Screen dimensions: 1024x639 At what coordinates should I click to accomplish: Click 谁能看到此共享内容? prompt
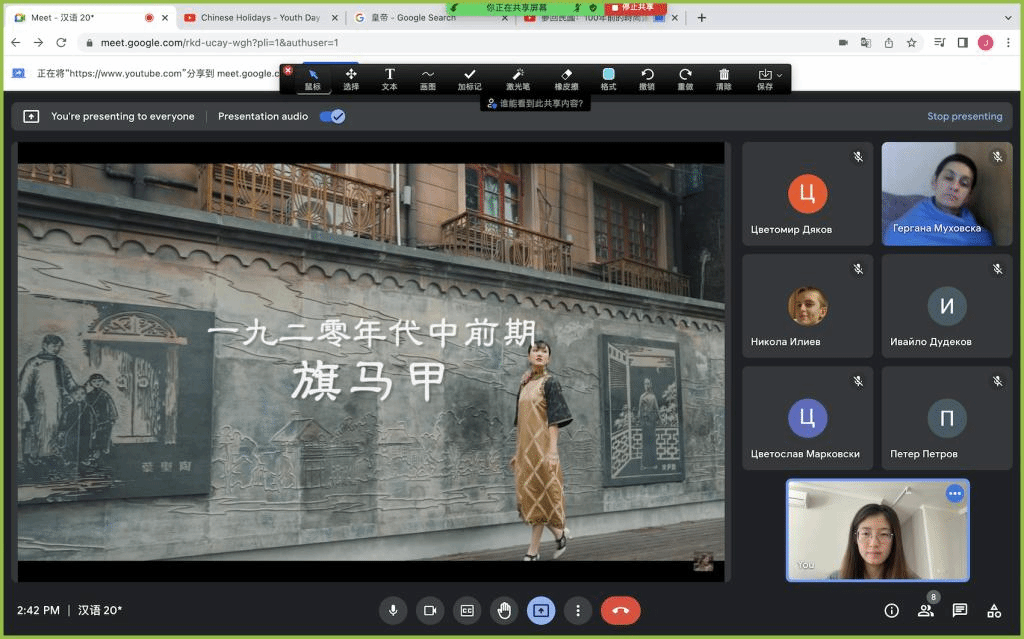pyautogui.click(x=536, y=103)
